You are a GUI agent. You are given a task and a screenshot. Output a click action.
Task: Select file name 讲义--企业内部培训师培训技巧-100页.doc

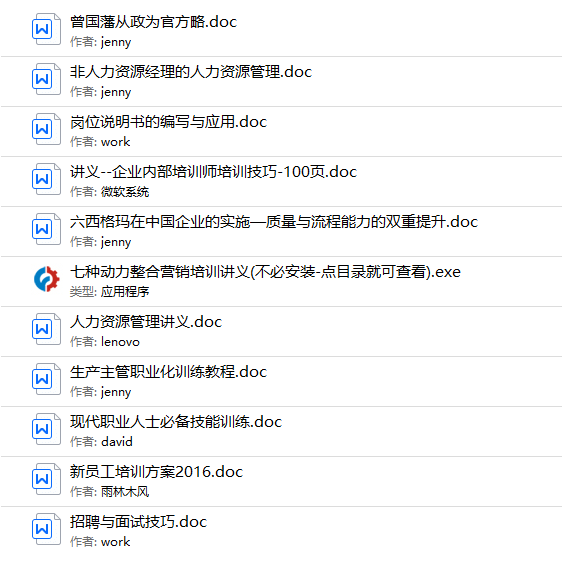click(x=214, y=172)
